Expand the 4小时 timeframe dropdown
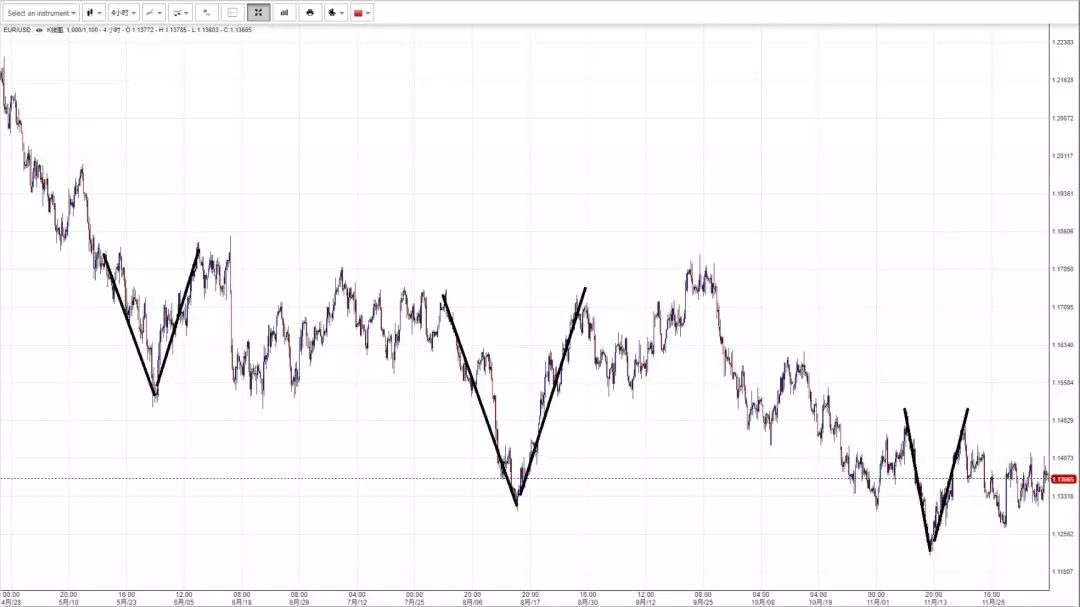 pyautogui.click(x=123, y=13)
